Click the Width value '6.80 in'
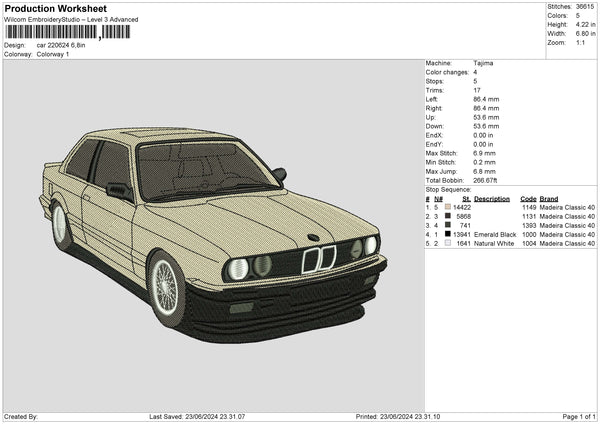This screenshot has height=424, width=600. pyautogui.click(x=585, y=34)
